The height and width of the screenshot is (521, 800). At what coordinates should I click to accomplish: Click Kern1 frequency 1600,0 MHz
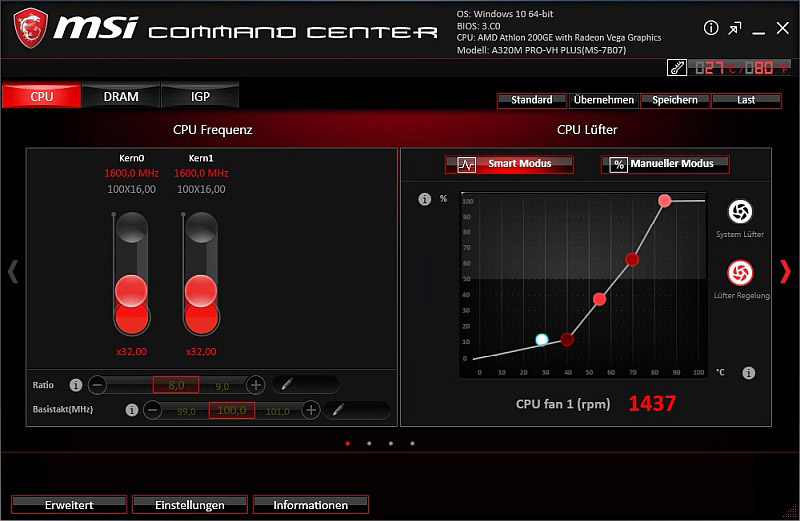pyautogui.click(x=201, y=173)
